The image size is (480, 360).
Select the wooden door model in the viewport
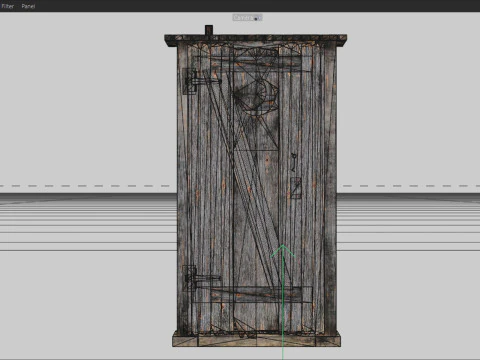click(256, 187)
